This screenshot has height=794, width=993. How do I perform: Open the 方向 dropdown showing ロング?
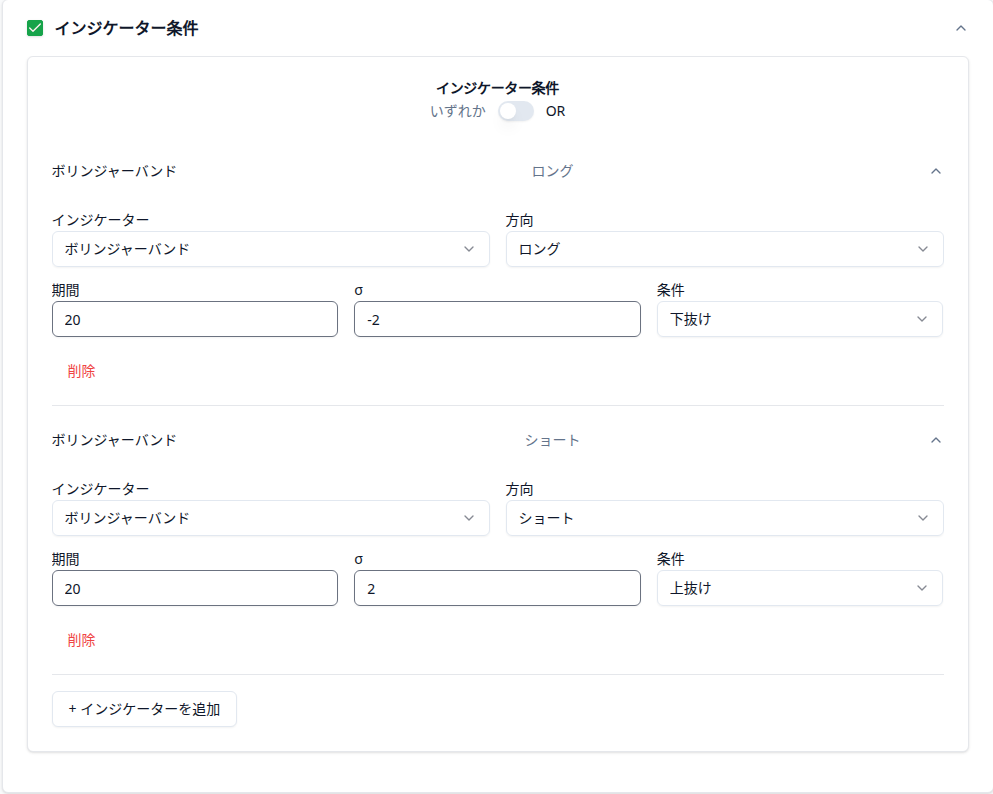coord(724,249)
